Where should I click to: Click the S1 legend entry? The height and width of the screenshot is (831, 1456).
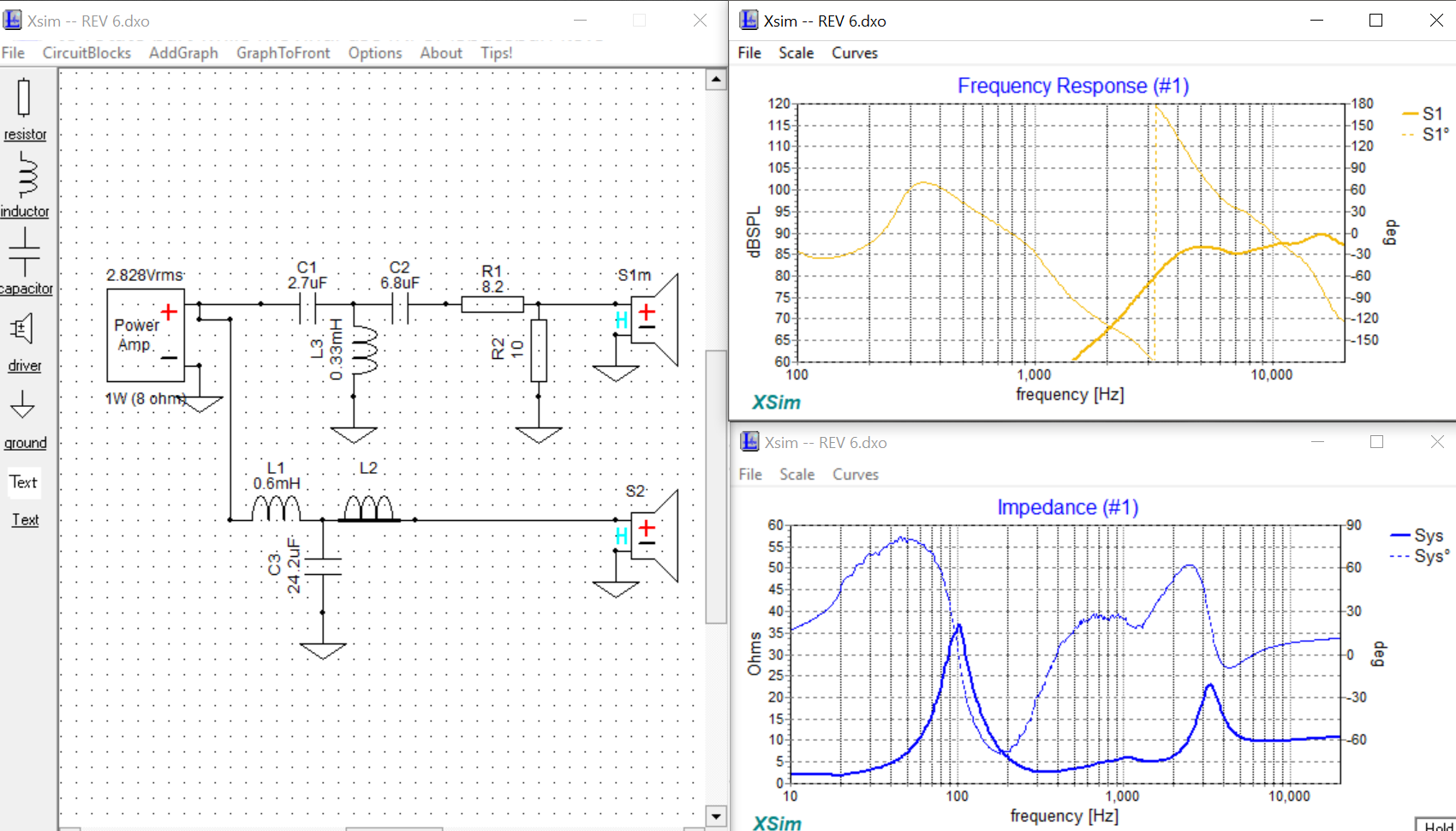point(1423,114)
